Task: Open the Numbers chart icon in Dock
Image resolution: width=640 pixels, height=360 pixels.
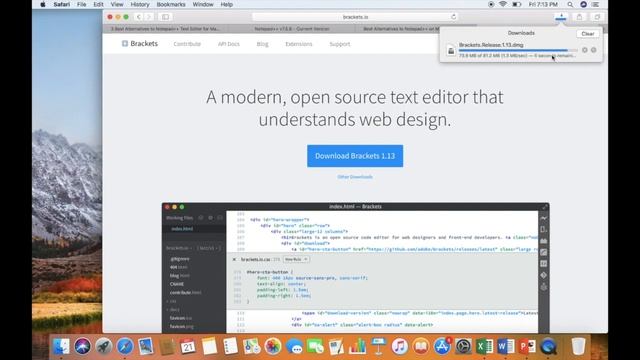Action: click(x=357, y=347)
